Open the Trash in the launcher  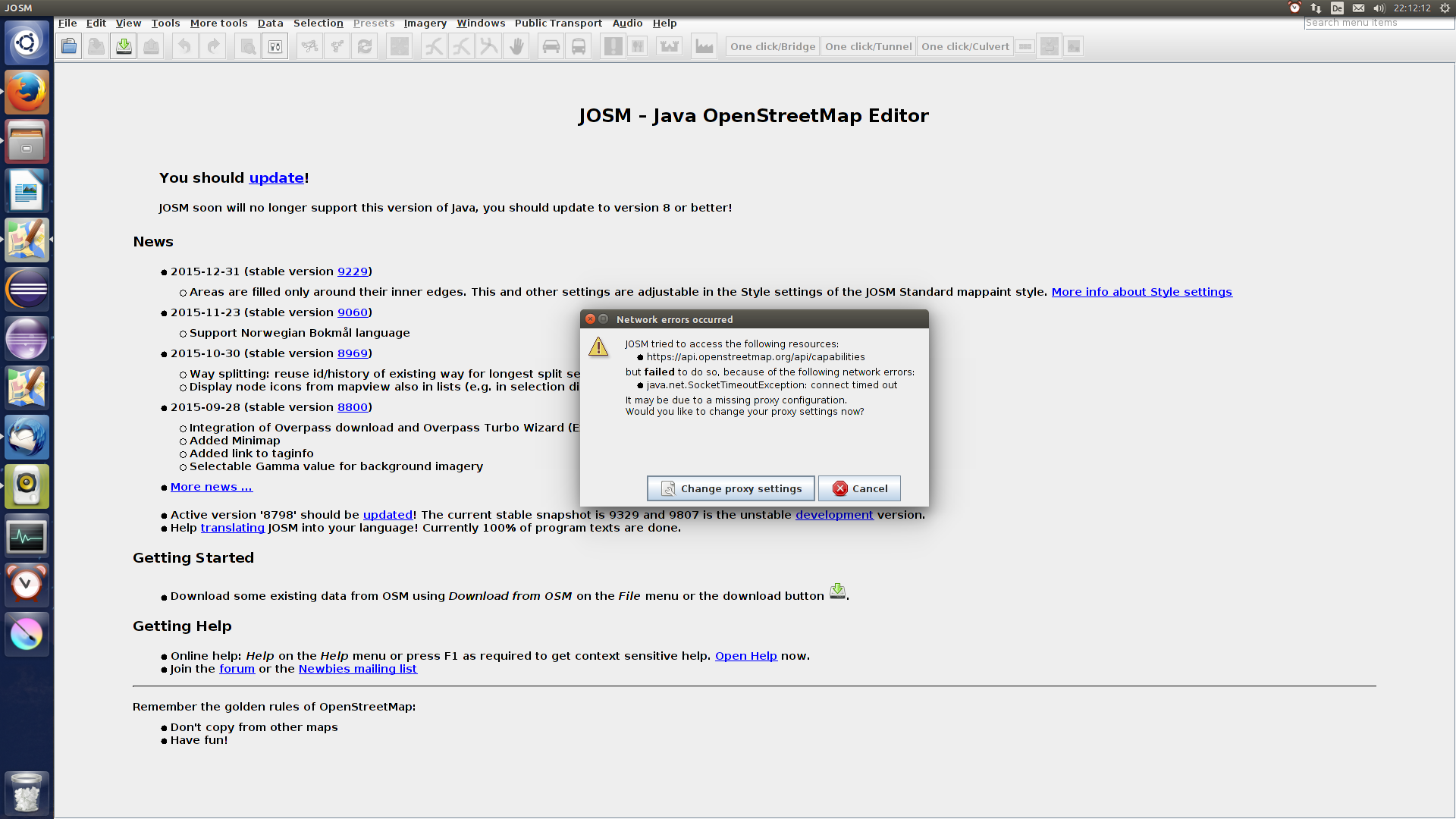click(27, 793)
